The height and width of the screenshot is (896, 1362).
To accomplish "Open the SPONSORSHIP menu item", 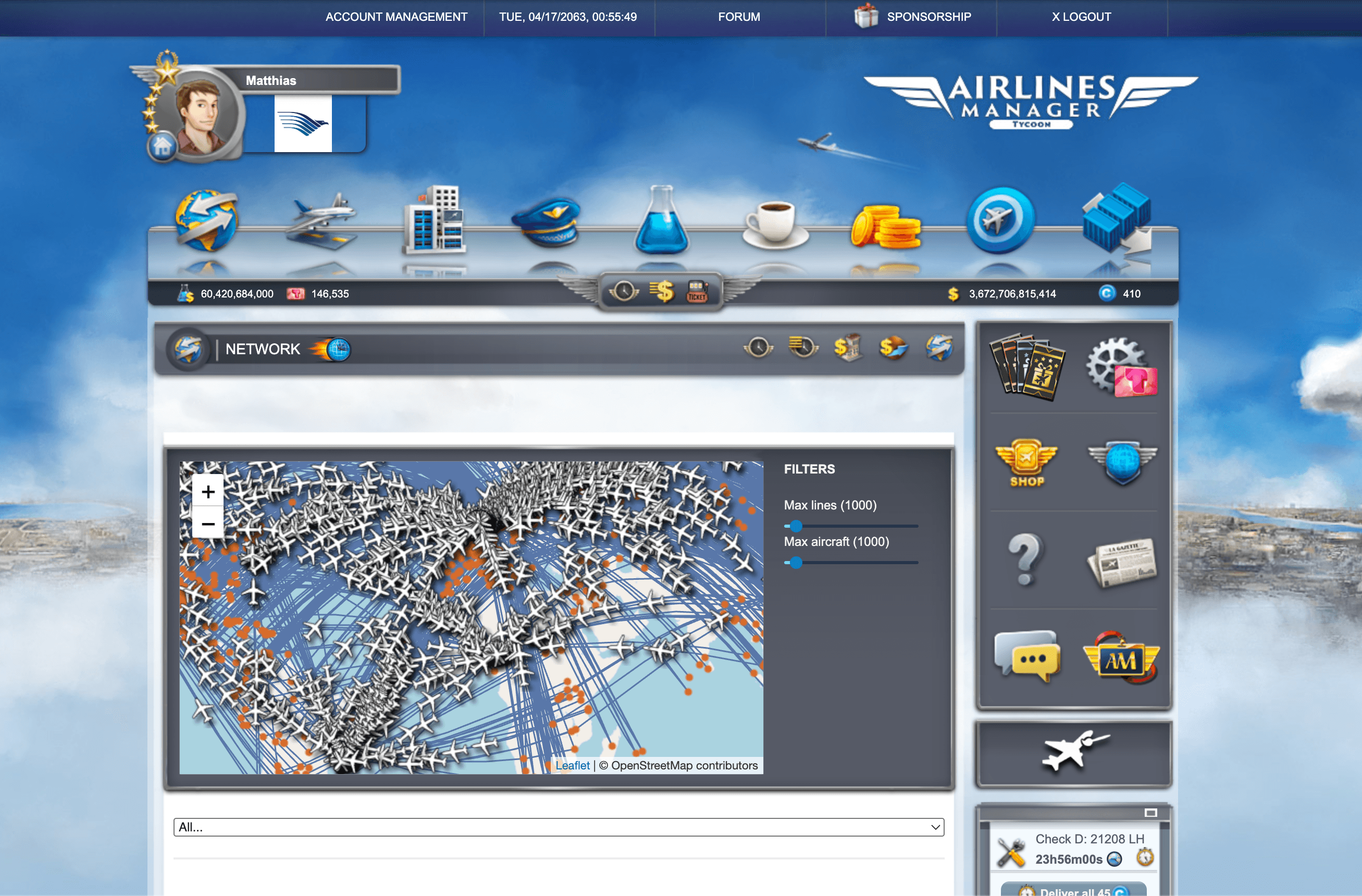I will pyautogui.click(x=929, y=17).
